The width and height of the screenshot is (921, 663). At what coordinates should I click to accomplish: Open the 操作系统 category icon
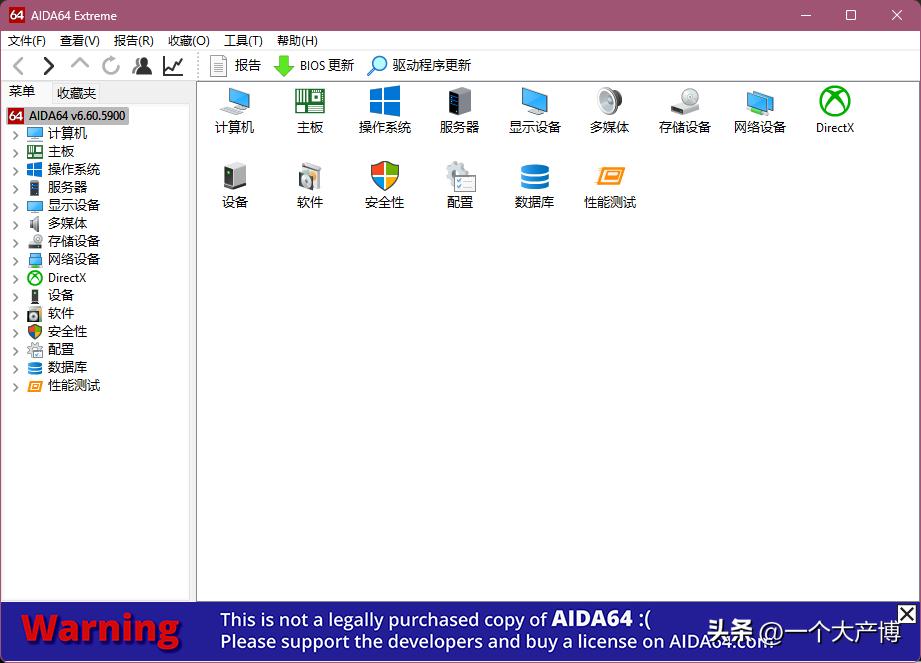pyautogui.click(x=384, y=110)
